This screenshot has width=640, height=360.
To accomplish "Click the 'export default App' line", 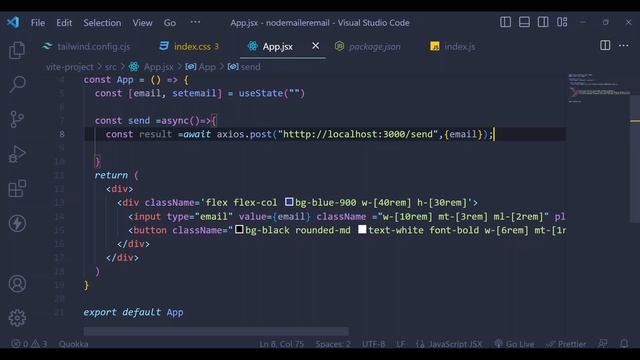I will pyautogui.click(x=133, y=312).
